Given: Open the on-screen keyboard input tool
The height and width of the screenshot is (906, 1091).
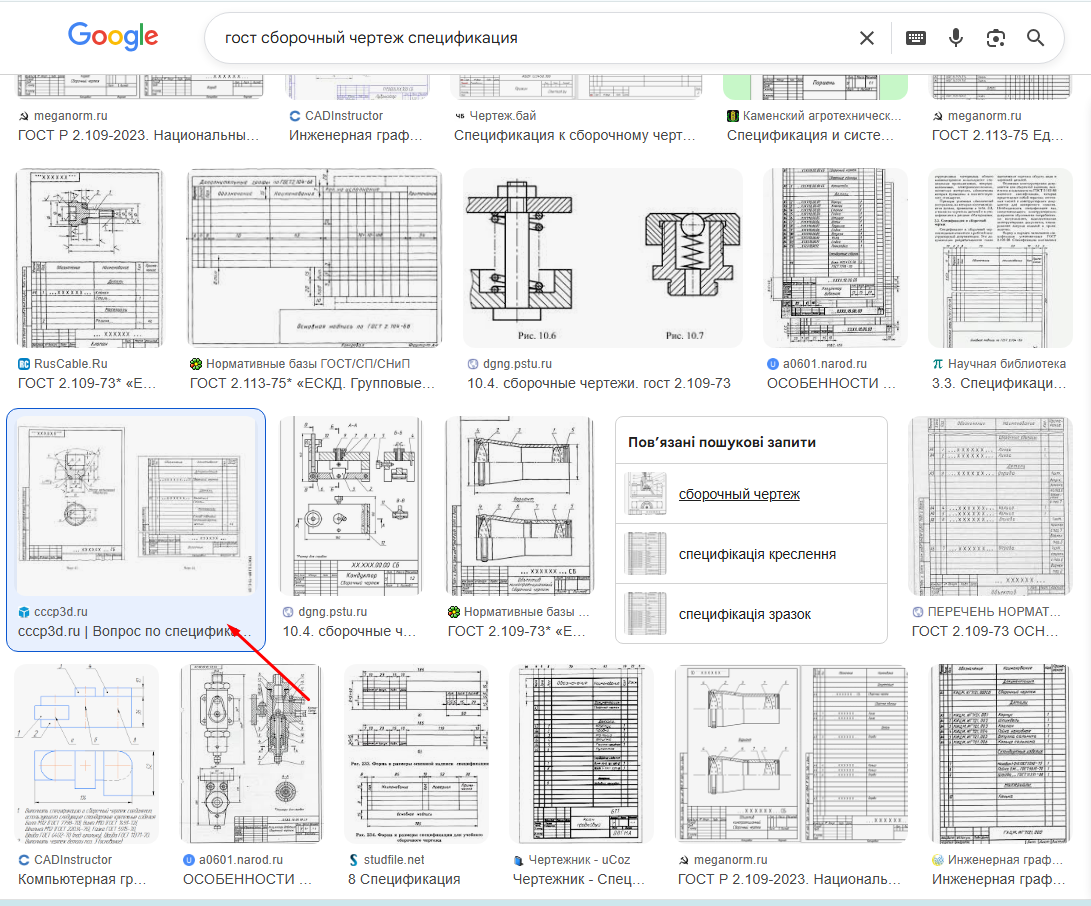Looking at the screenshot, I should tap(916, 38).
